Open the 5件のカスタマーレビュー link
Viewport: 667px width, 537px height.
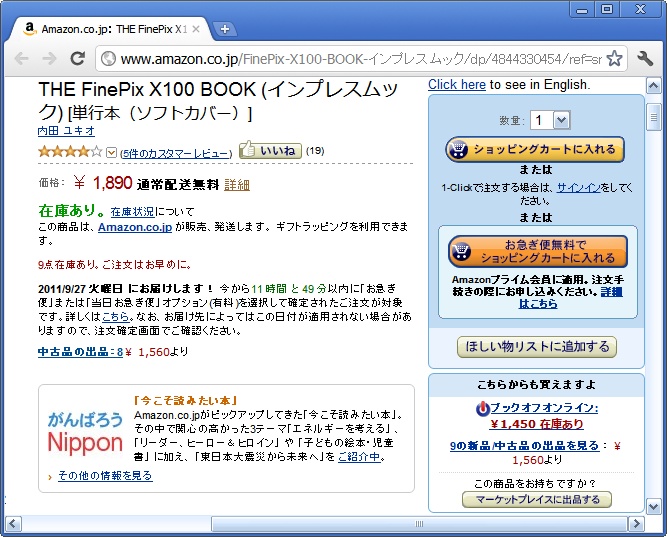(x=176, y=153)
